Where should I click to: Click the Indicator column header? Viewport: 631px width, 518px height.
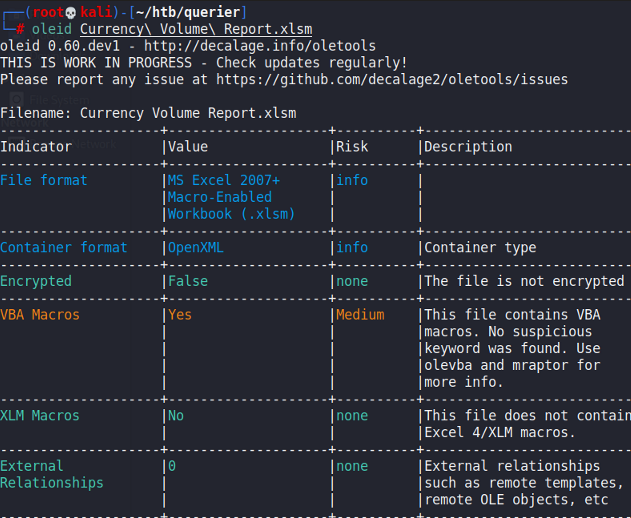point(36,147)
